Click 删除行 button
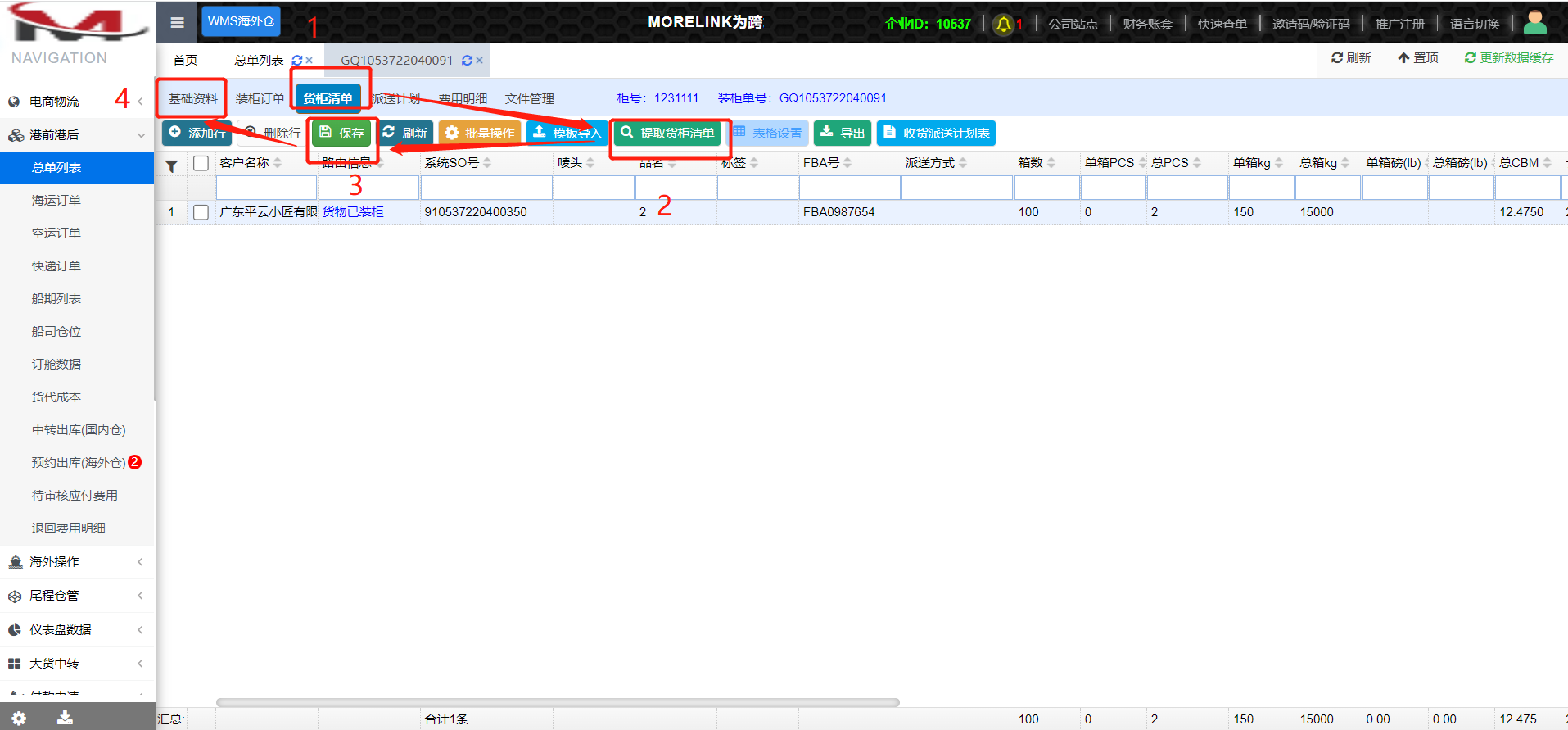Viewport: 1568px width, 730px height. pos(273,133)
